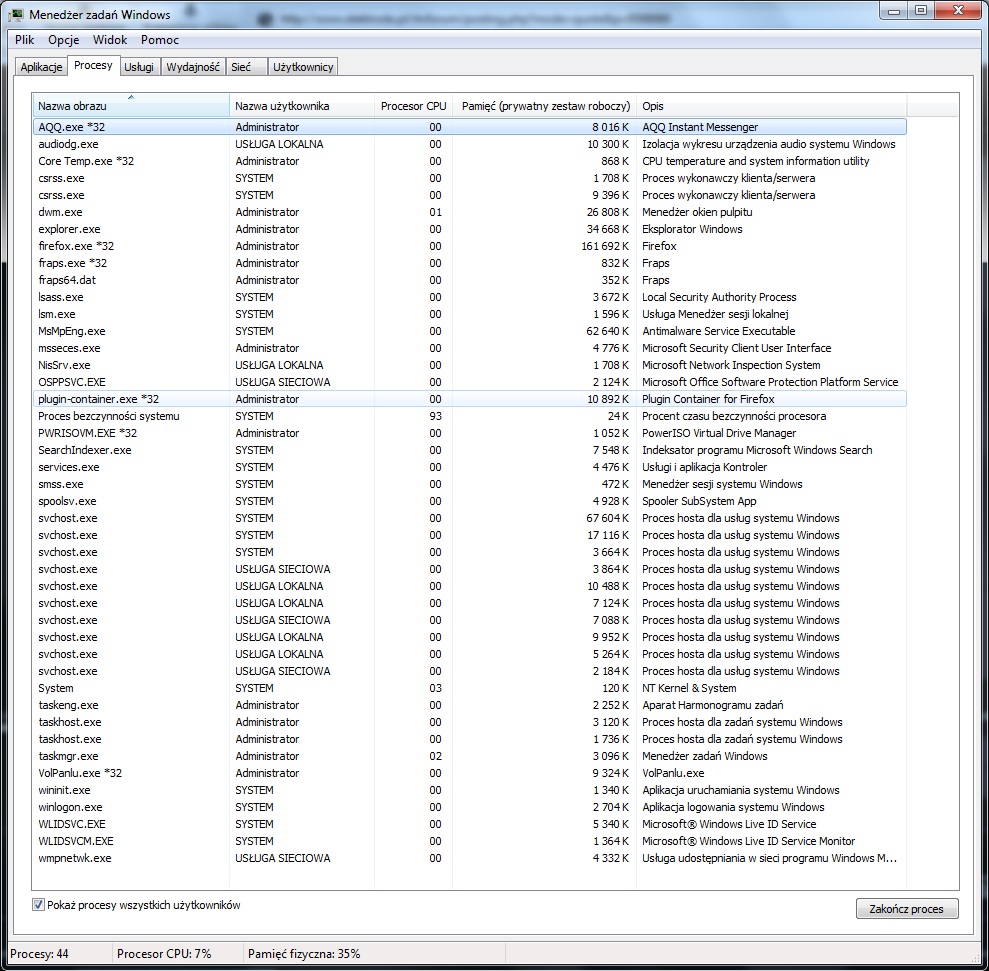Open the Opcje menu
989x971 pixels.
[64, 40]
